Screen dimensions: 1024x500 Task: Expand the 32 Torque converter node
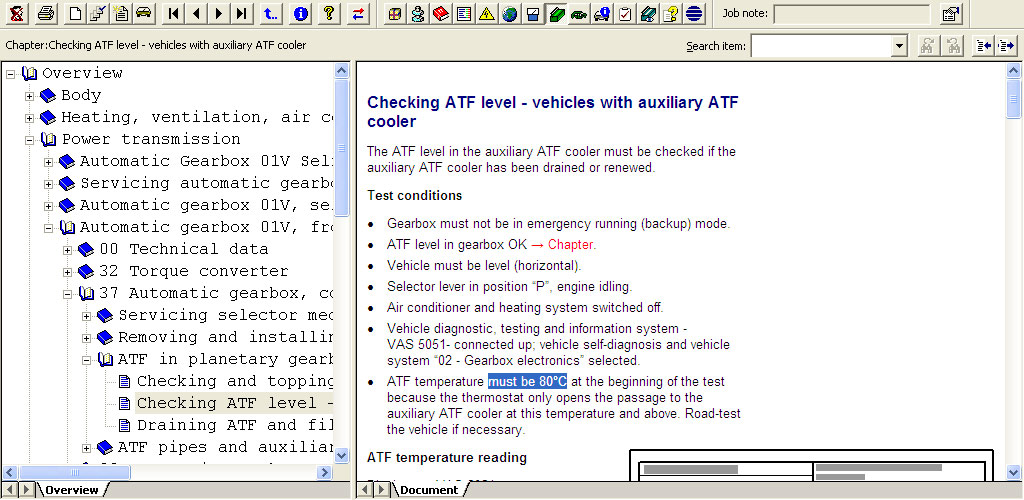68,272
